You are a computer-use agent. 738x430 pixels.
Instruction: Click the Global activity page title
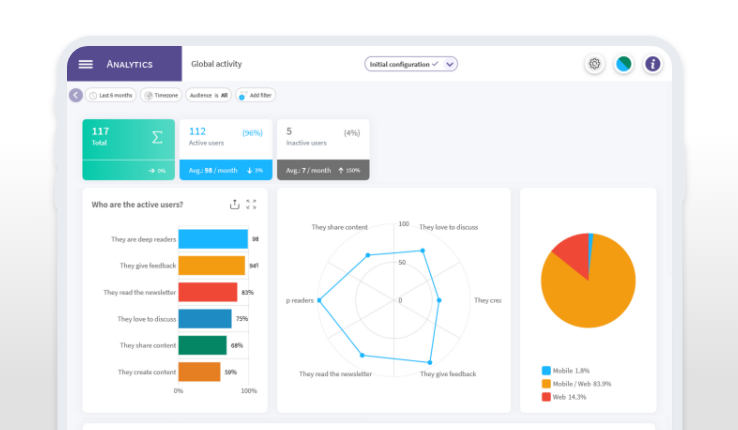tap(217, 64)
